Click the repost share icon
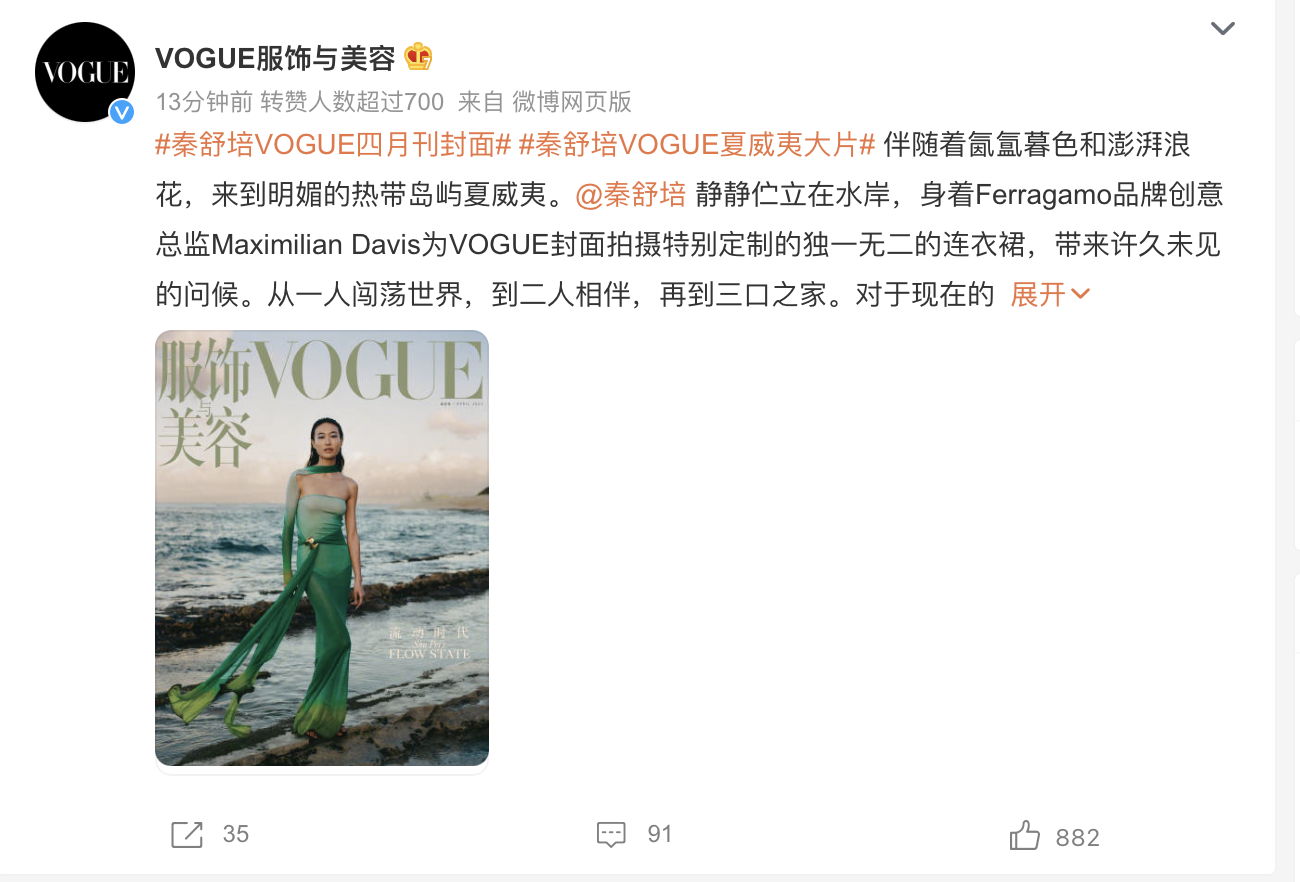 [187, 834]
